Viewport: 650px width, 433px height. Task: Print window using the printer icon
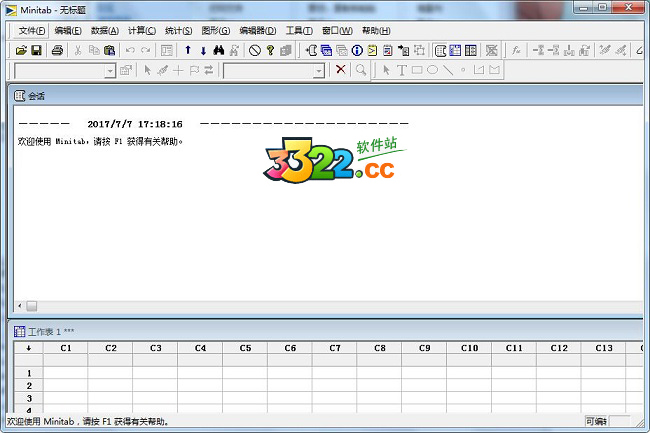point(57,51)
